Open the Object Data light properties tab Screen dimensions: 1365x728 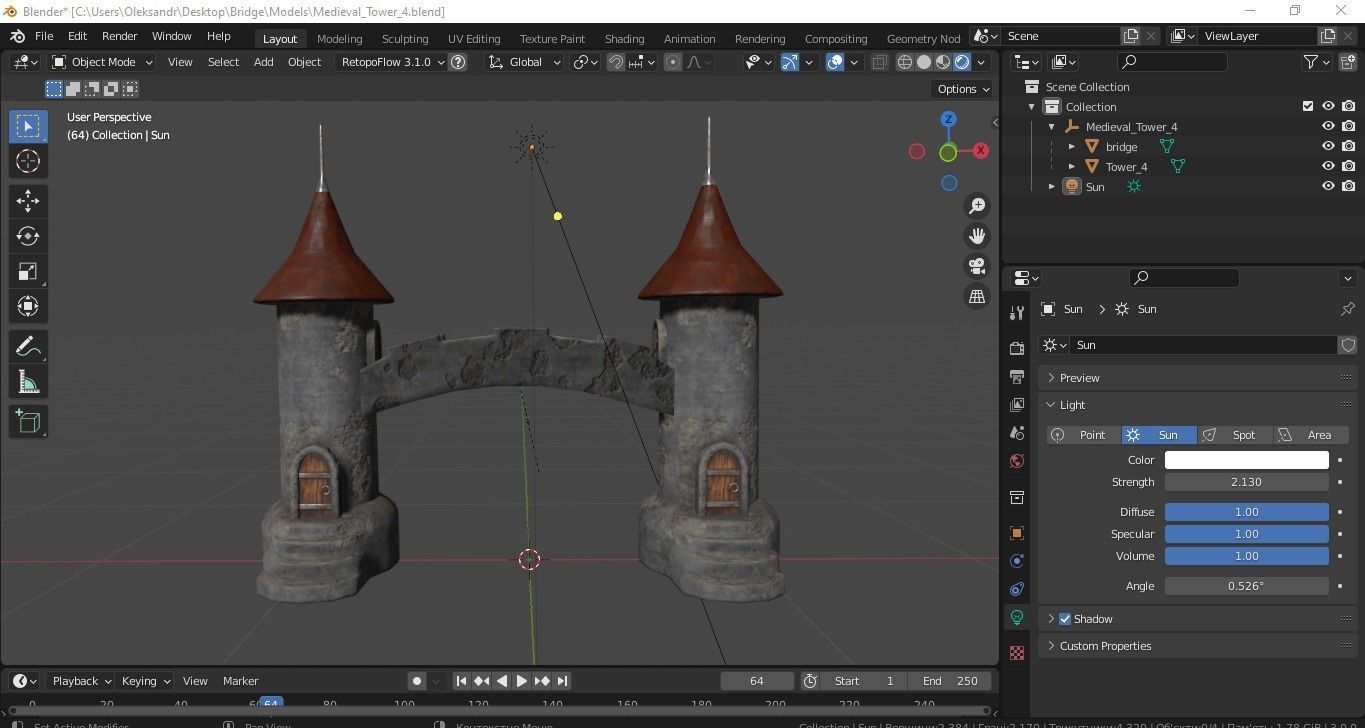pos(1017,617)
